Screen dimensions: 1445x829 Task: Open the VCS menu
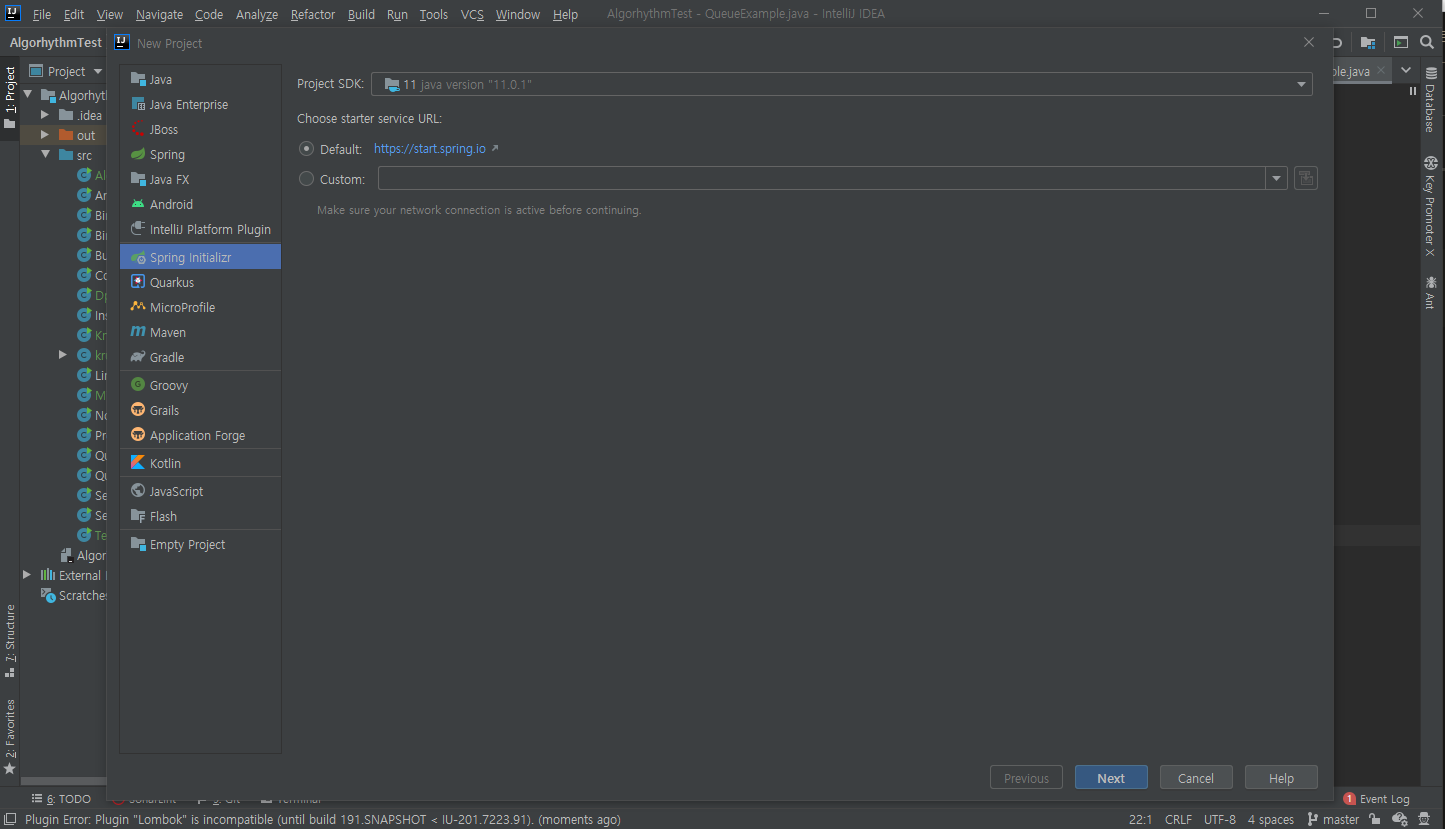(x=472, y=14)
